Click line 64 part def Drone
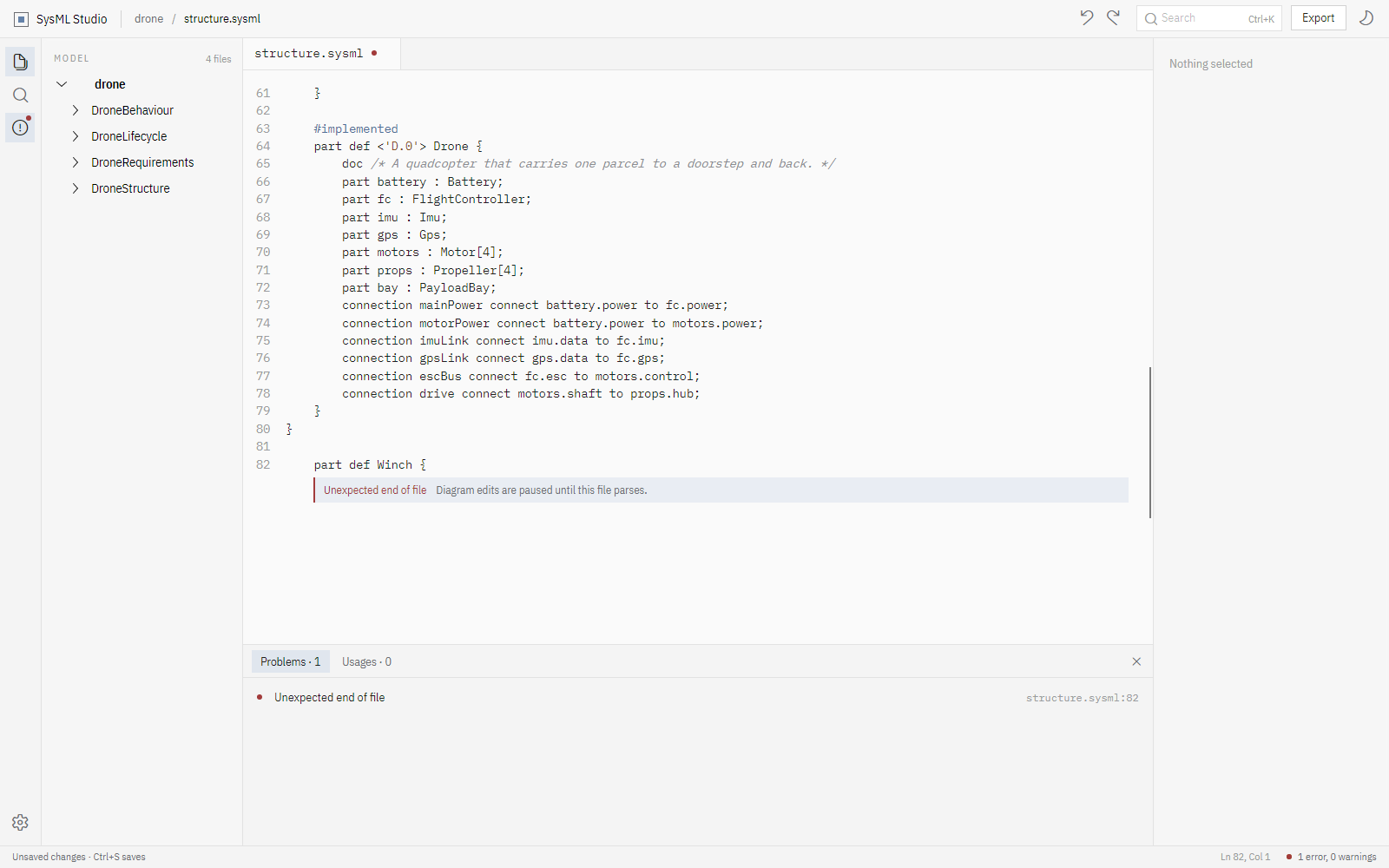Image resolution: width=1389 pixels, height=868 pixels. coord(398,147)
